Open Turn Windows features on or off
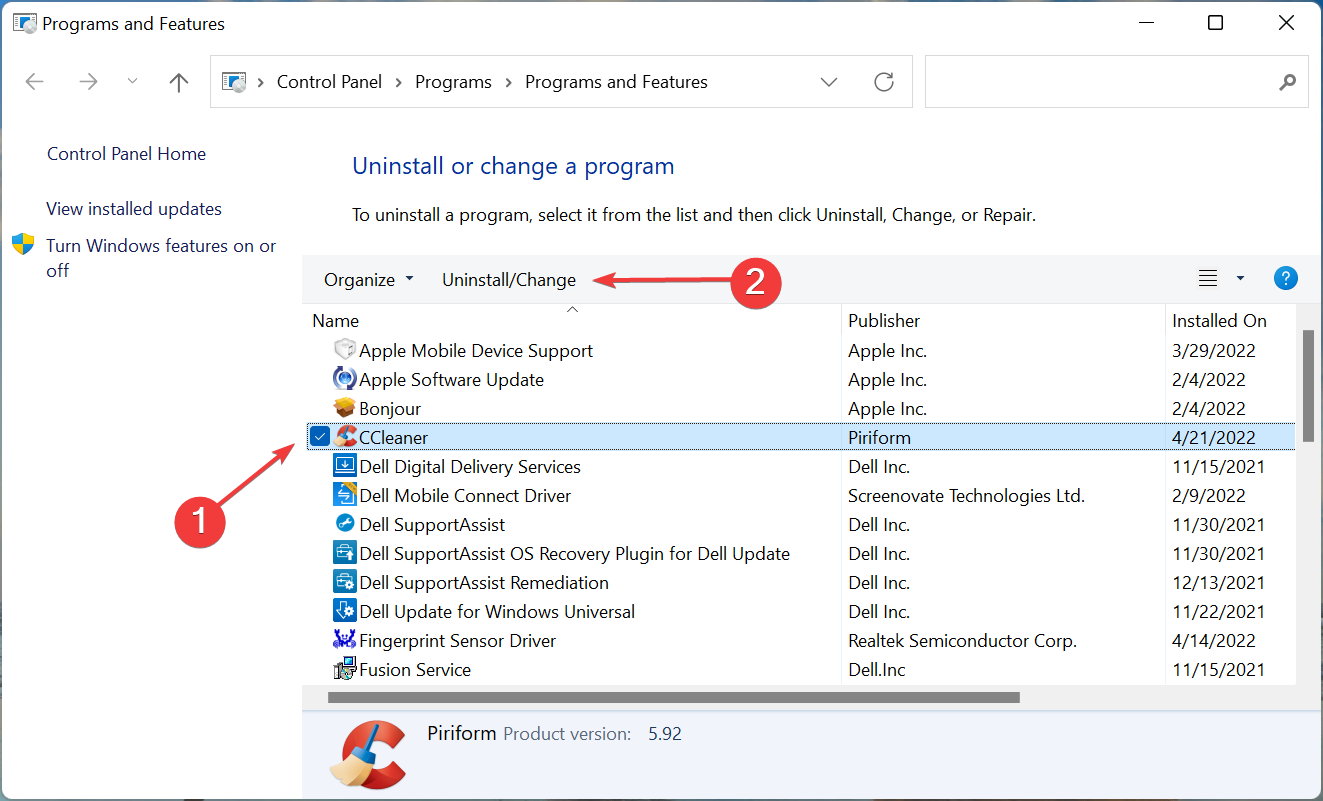Viewport: 1323px width, 801px height. [x=161, y=258]
